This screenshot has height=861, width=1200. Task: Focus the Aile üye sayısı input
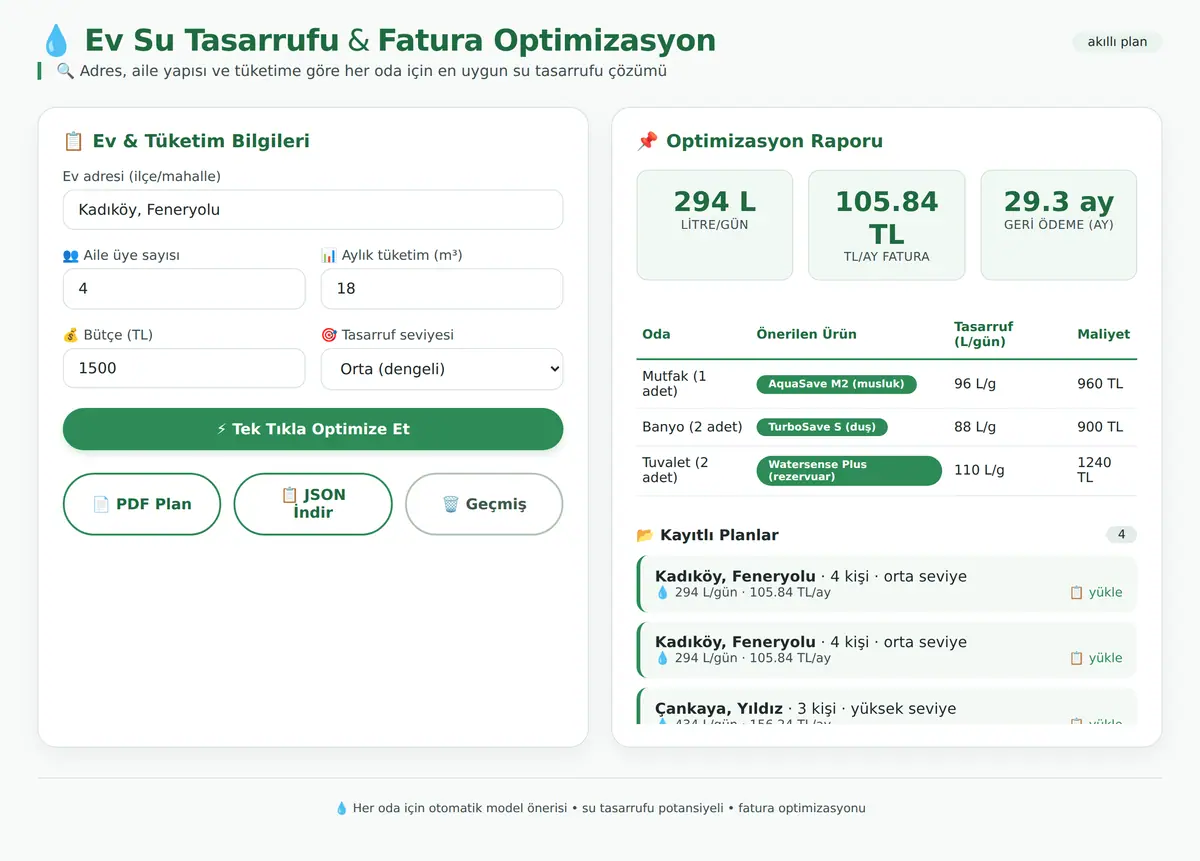[184, 289]
